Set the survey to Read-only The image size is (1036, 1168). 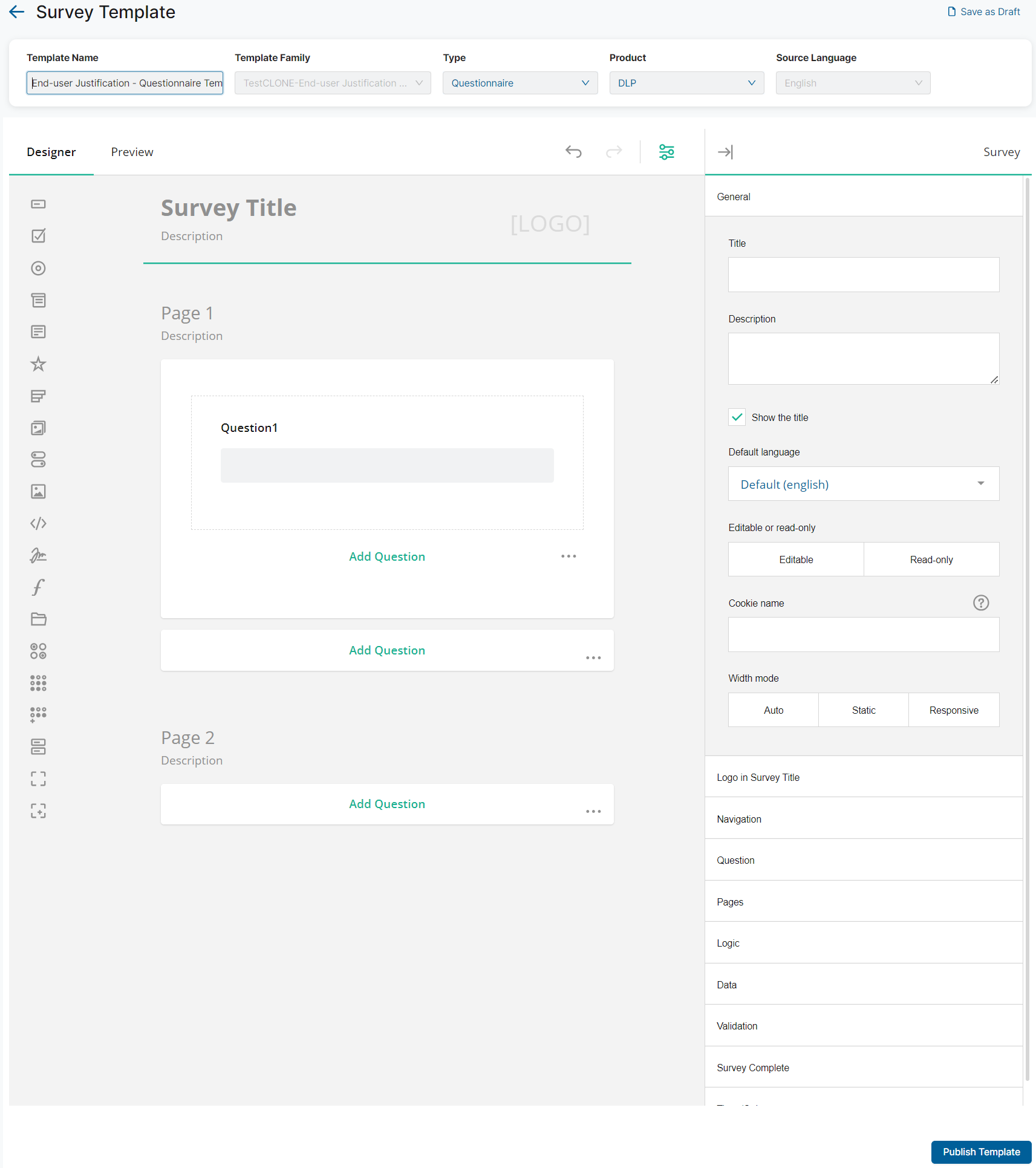(x=931, y=559)
